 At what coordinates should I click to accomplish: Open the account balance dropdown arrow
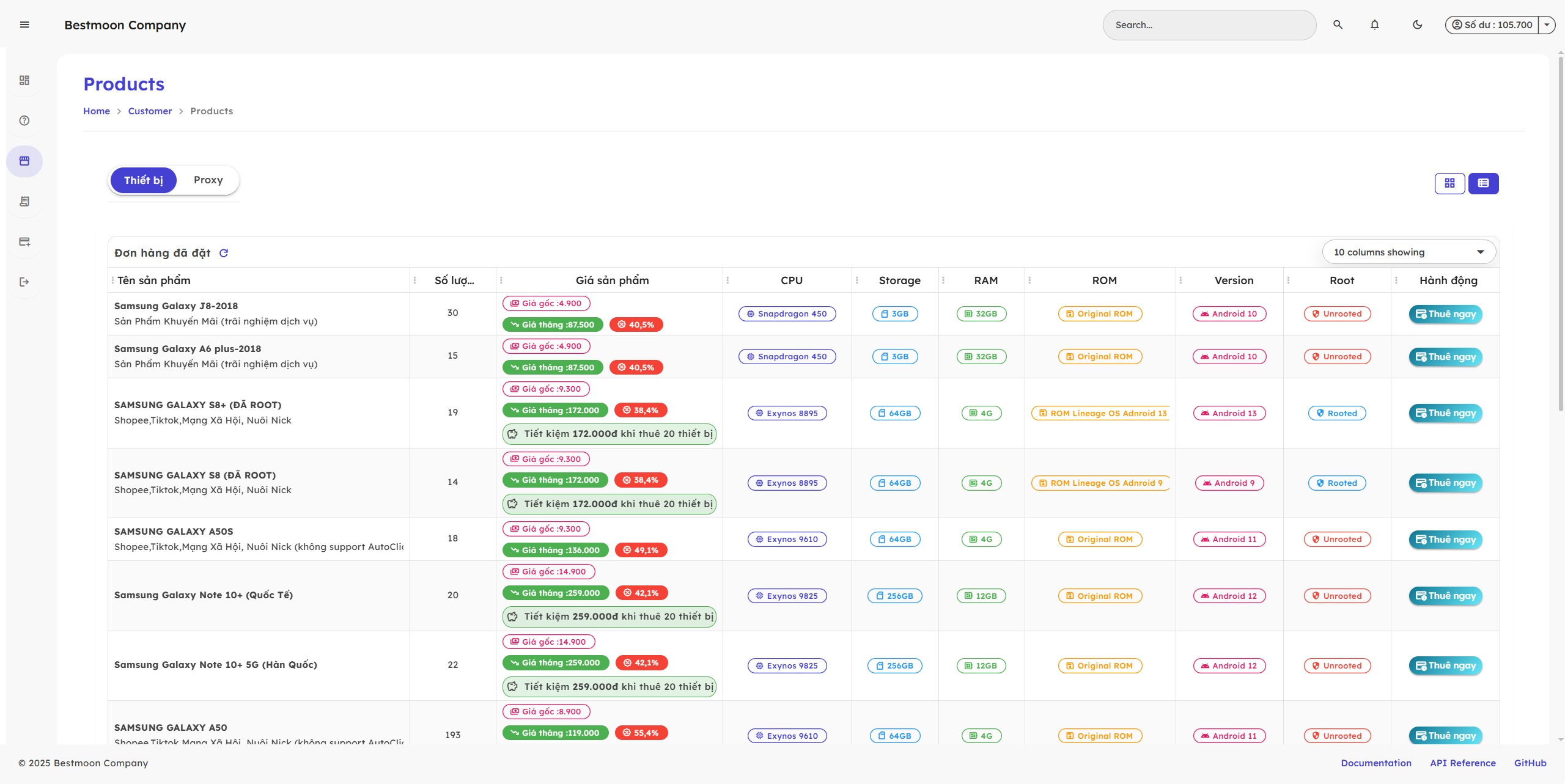pyautogui.click(x=1547, y=25)
